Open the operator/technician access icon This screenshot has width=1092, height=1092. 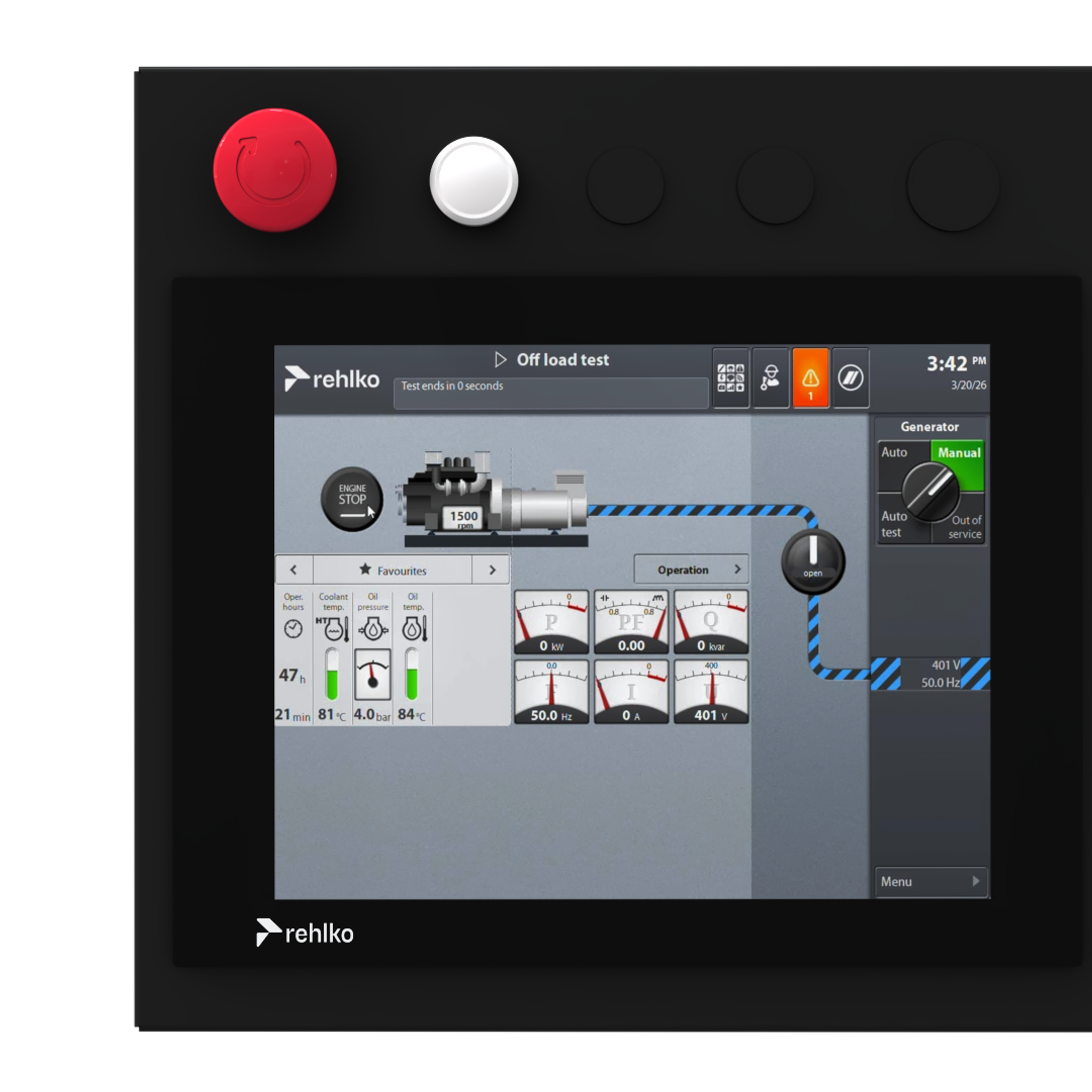point(770,378)
